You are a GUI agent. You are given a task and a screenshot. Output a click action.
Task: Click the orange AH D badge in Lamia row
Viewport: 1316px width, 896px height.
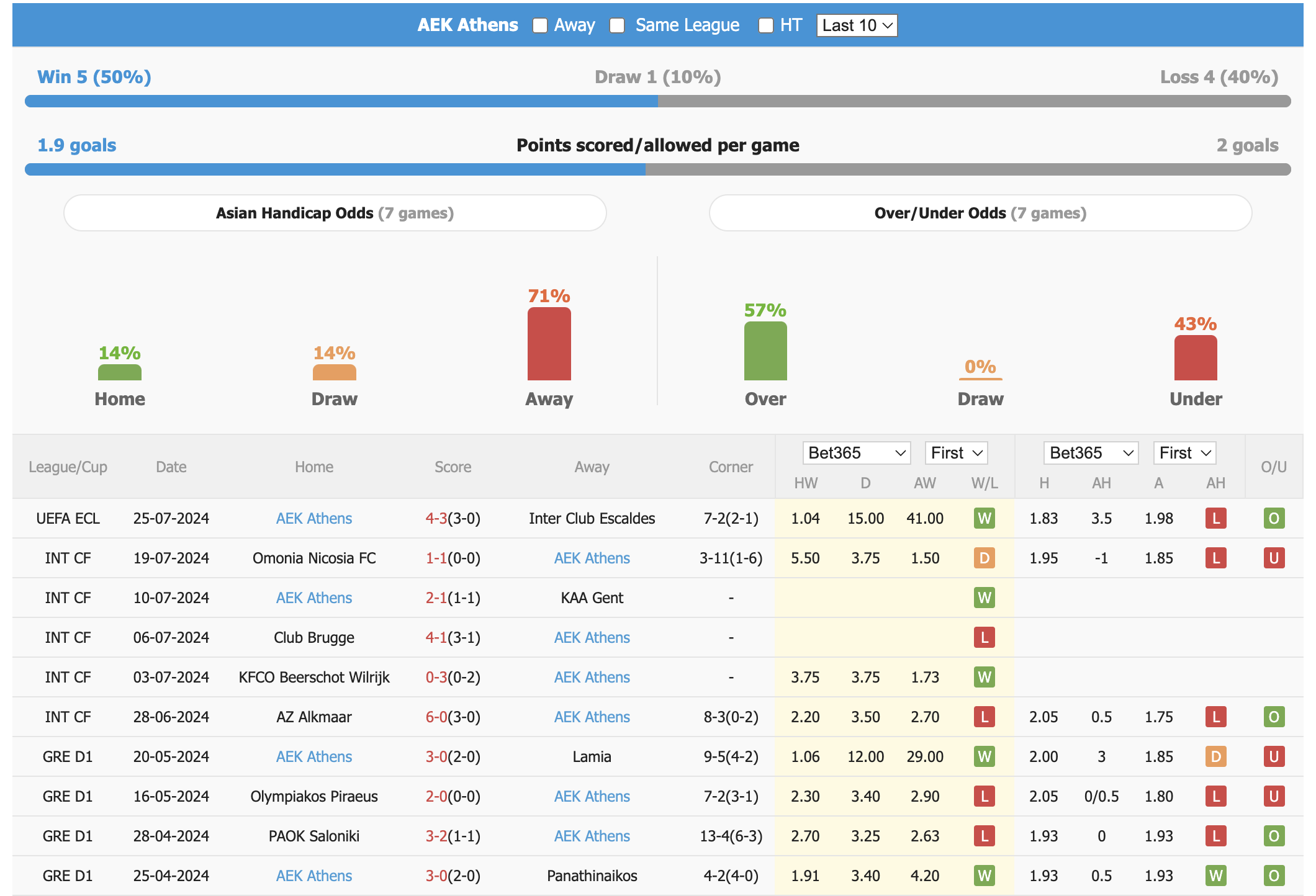(1216, 756)
